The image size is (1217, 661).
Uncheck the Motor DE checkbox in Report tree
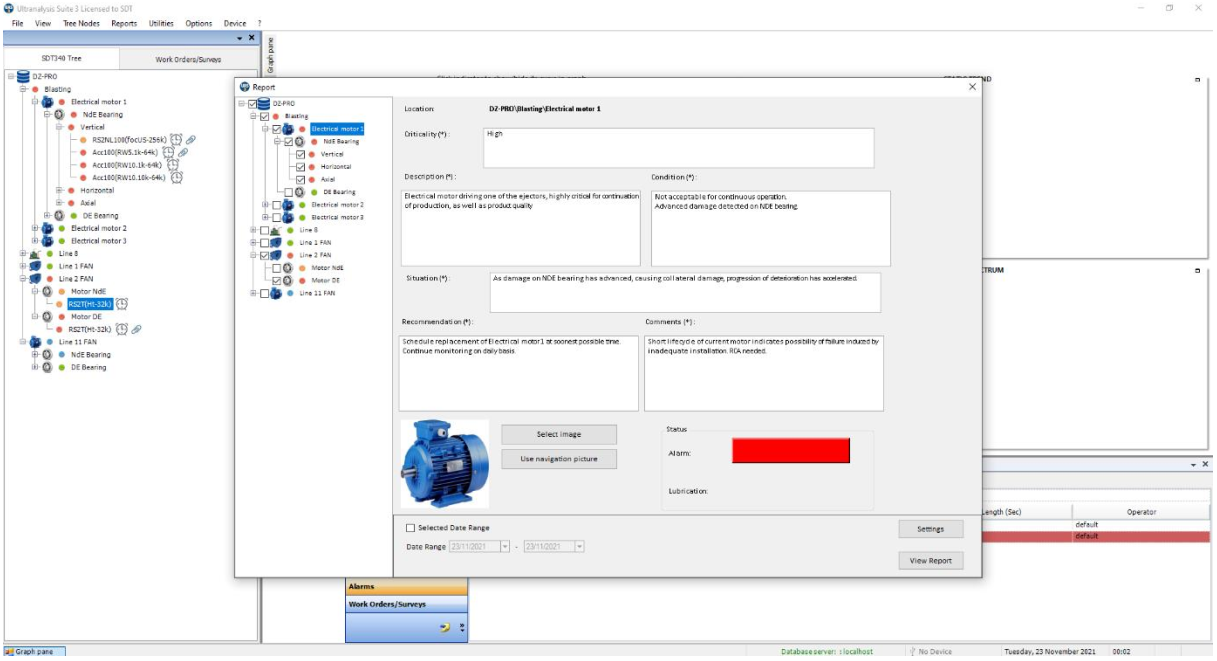[276, 280]
